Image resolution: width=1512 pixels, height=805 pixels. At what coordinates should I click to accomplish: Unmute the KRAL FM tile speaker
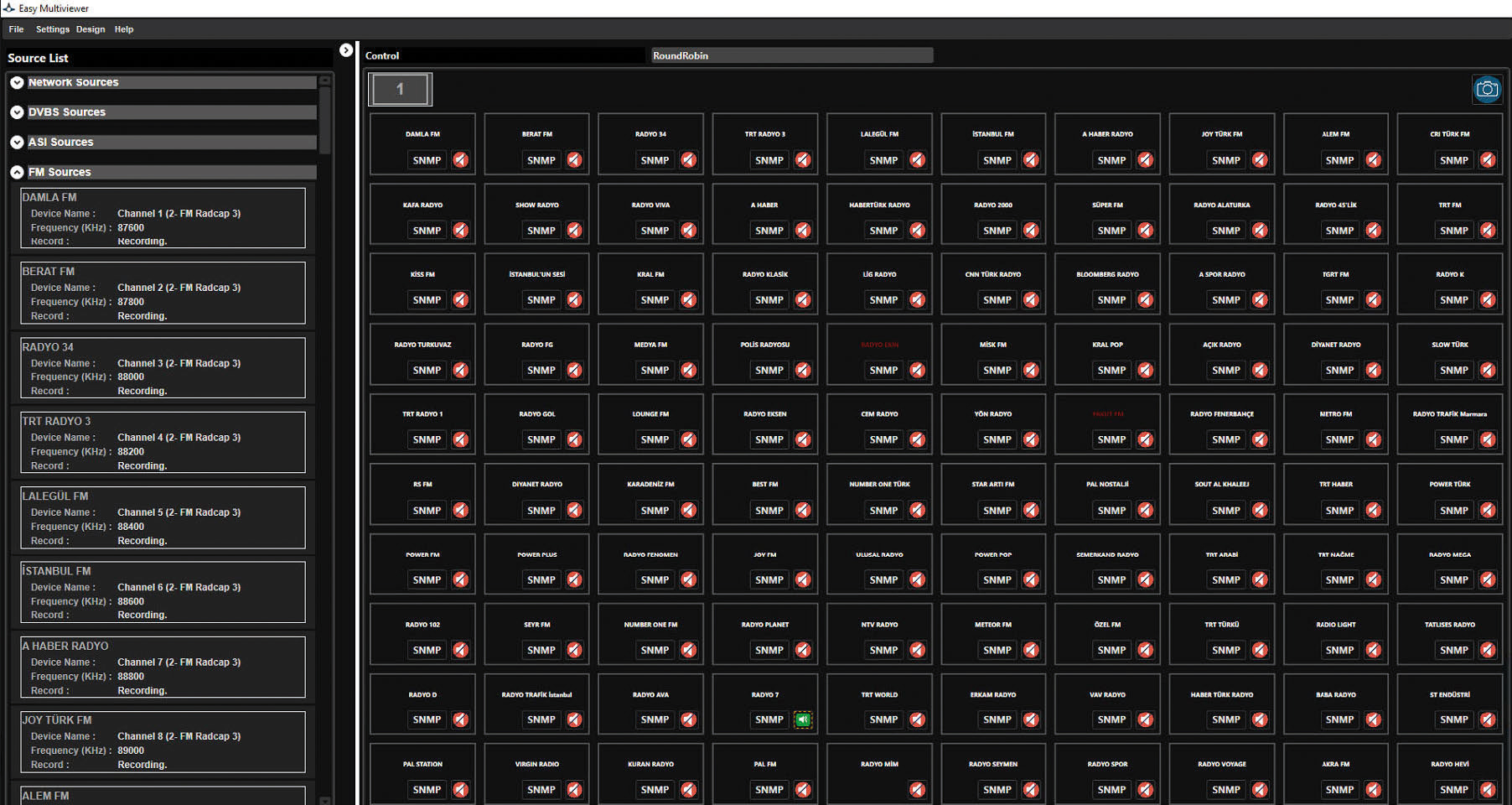point(689,299)
